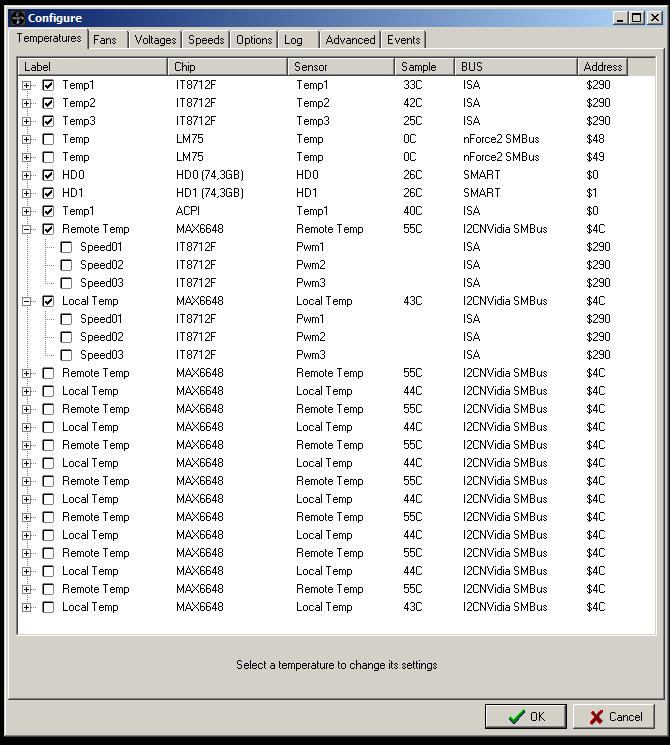Collapse the checked Local Temp node
670x745 pixels.
click(27, 301)
